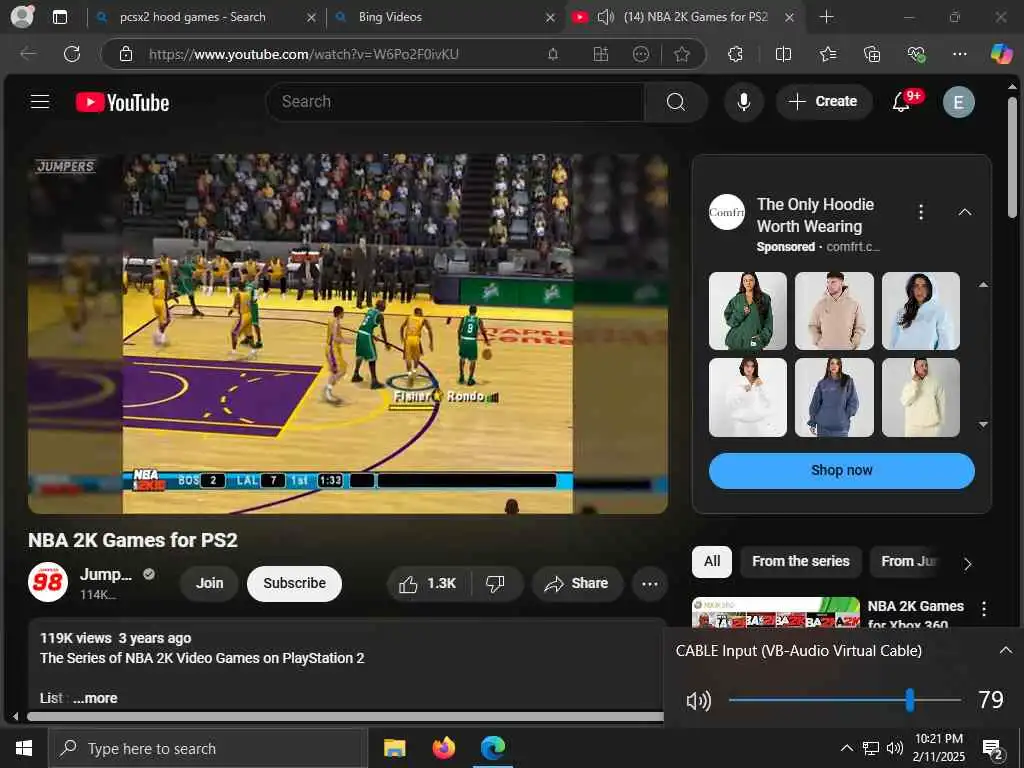Image resolution: width=1024 pixels, height=768 pixels.
Task: Like the video with thumbs up
Action: [x=428, y=583]
